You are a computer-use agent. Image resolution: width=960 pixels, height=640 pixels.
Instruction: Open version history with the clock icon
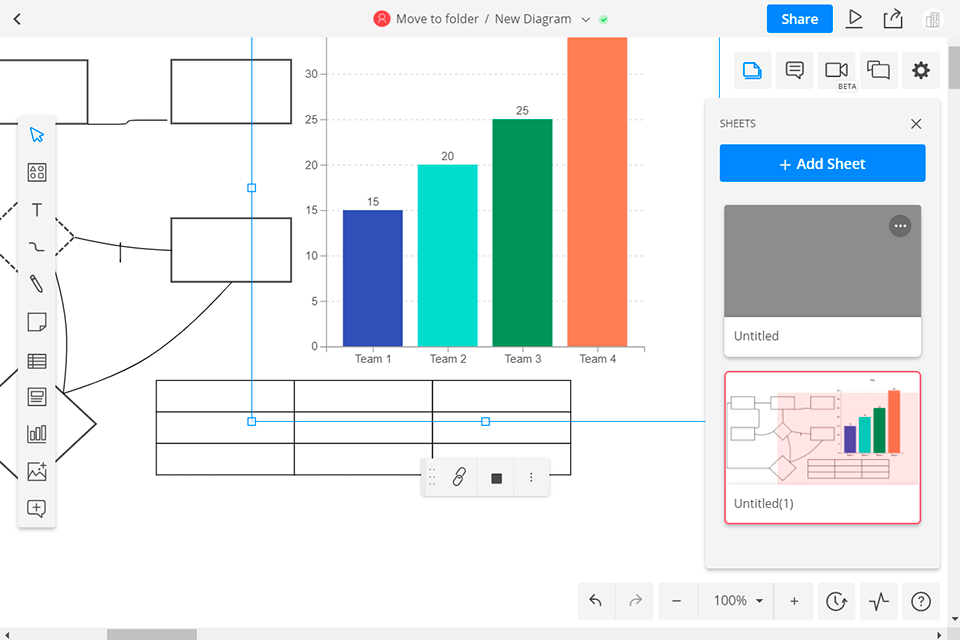click(x=836, y=601)
